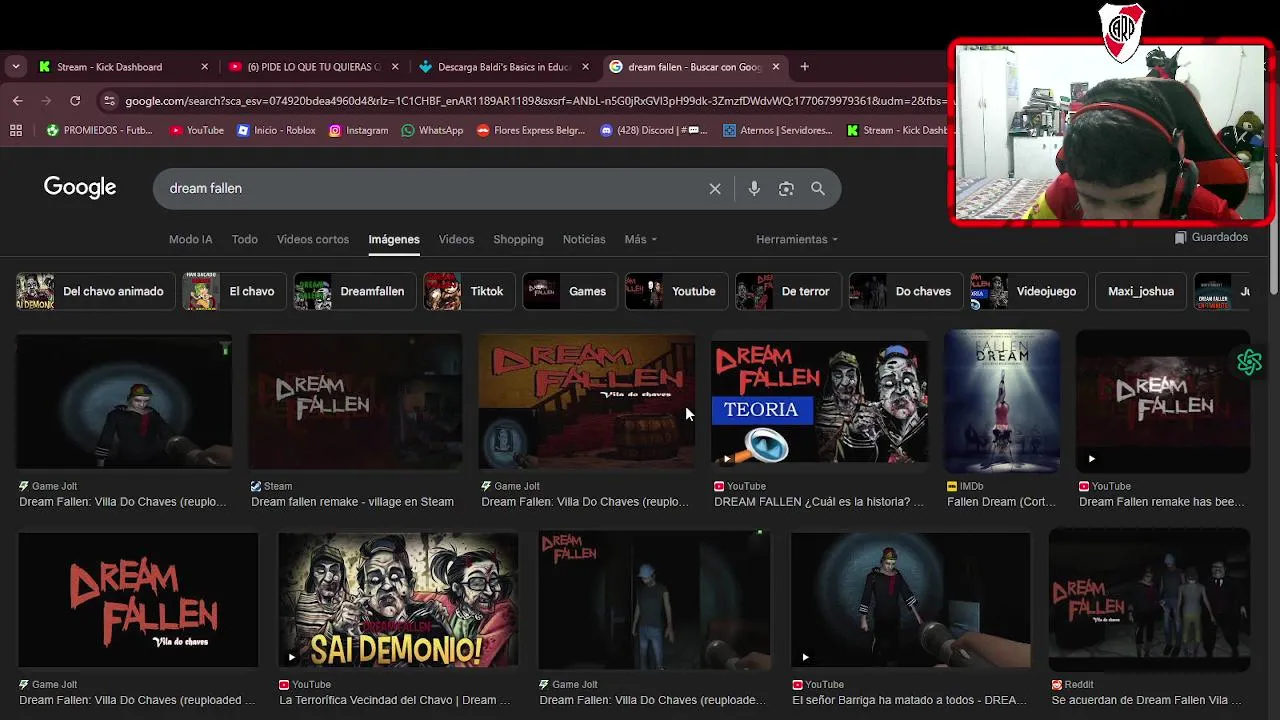Open the apps grid in bookmarks bar
1280x720 pixels.
(x=16, y=130)
